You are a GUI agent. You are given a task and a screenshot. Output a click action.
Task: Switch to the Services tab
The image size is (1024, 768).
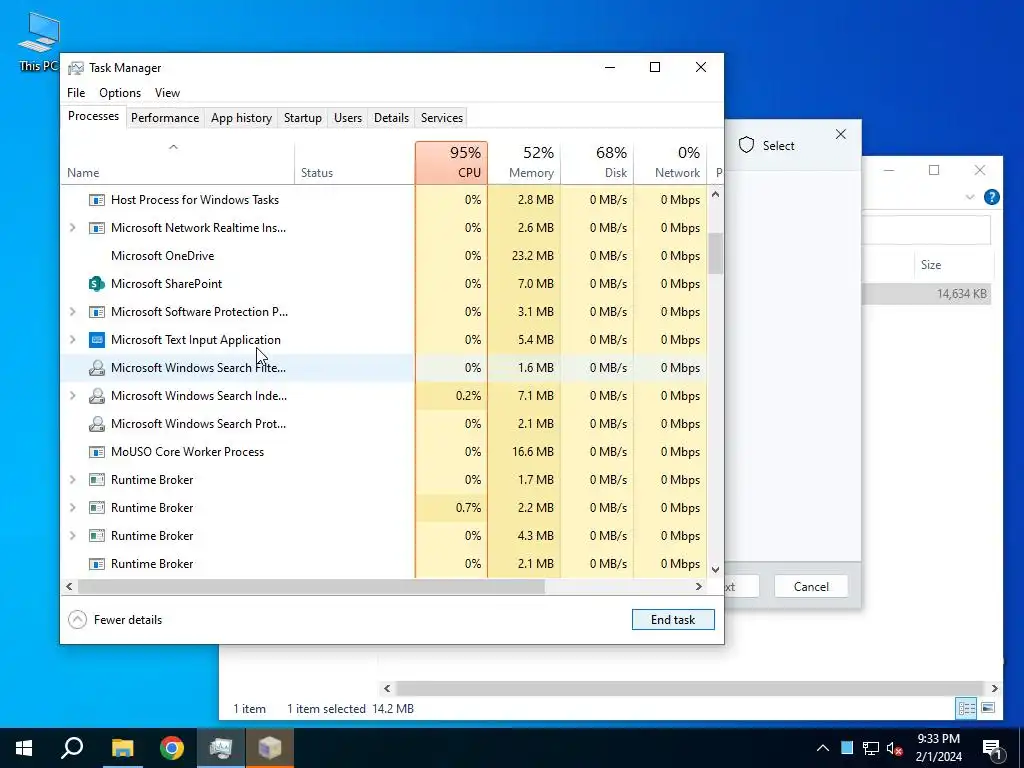point(441,118)
